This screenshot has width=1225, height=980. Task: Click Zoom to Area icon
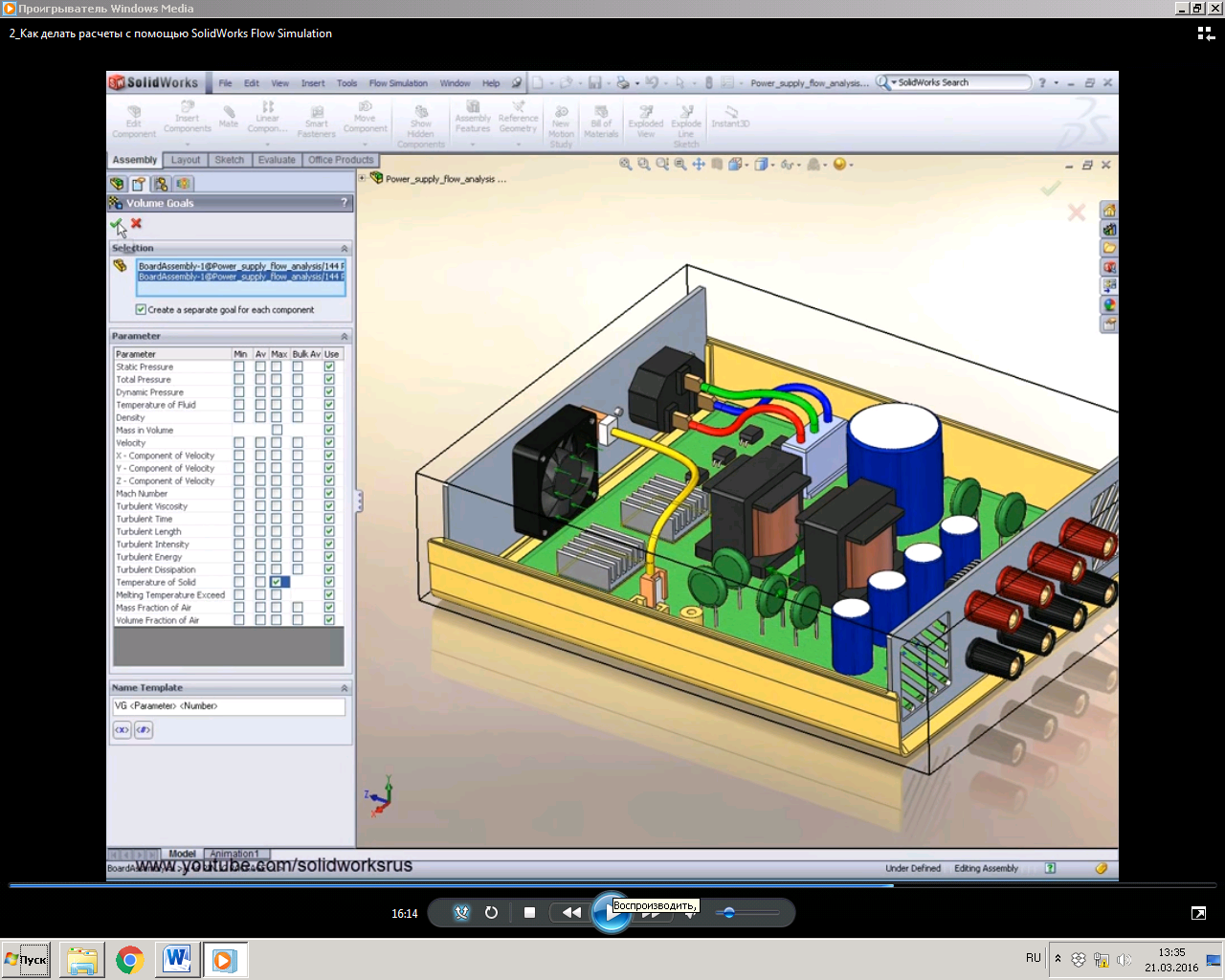[x=644, y=165]
